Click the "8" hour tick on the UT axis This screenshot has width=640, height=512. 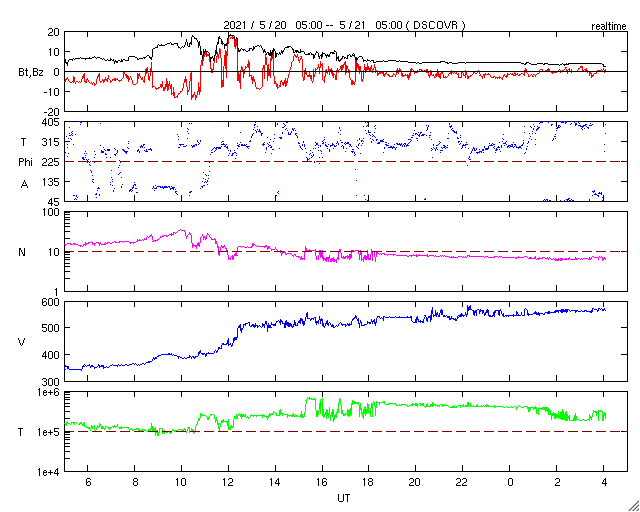[135, 482]
